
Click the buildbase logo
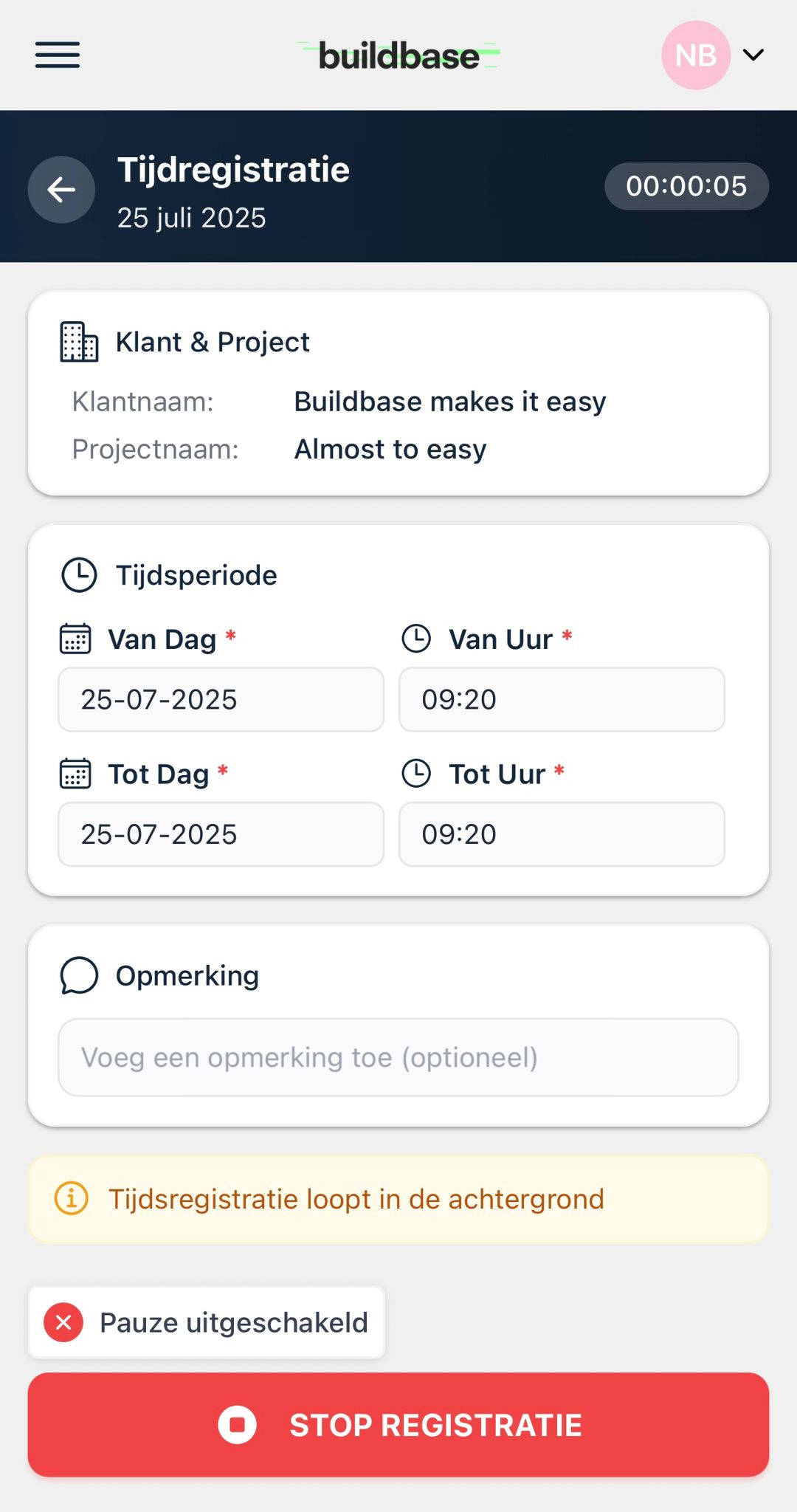tap(398, 56)
